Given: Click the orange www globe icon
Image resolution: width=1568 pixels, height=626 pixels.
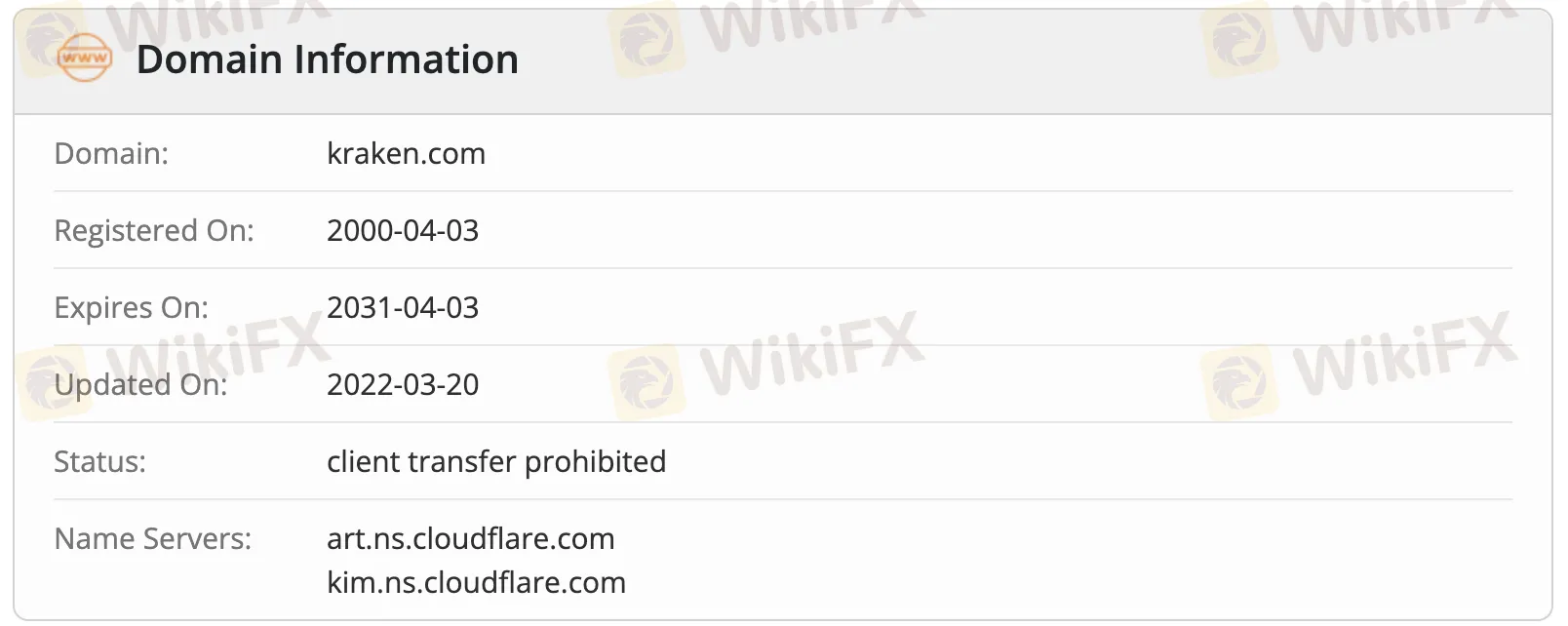Looking at the screenshot, I should [85, 58].
